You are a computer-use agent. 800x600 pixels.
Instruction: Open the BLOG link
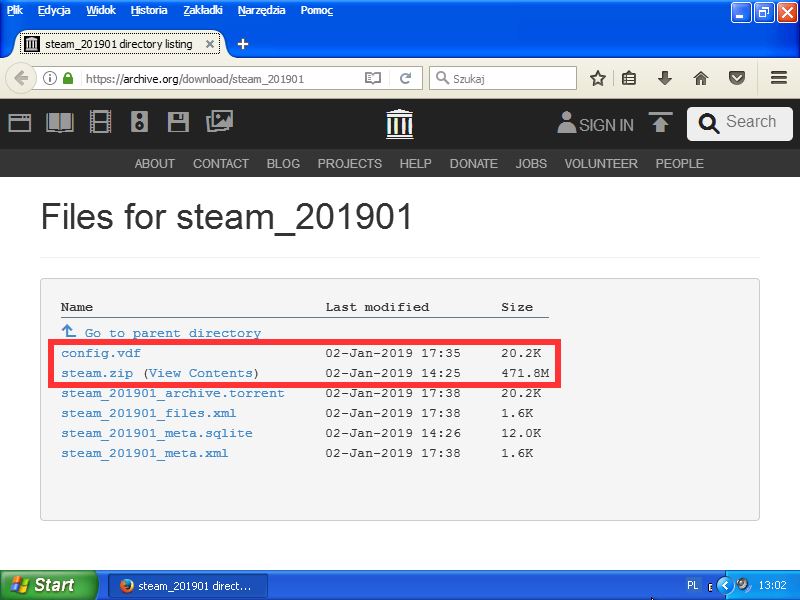click(283, 164)
